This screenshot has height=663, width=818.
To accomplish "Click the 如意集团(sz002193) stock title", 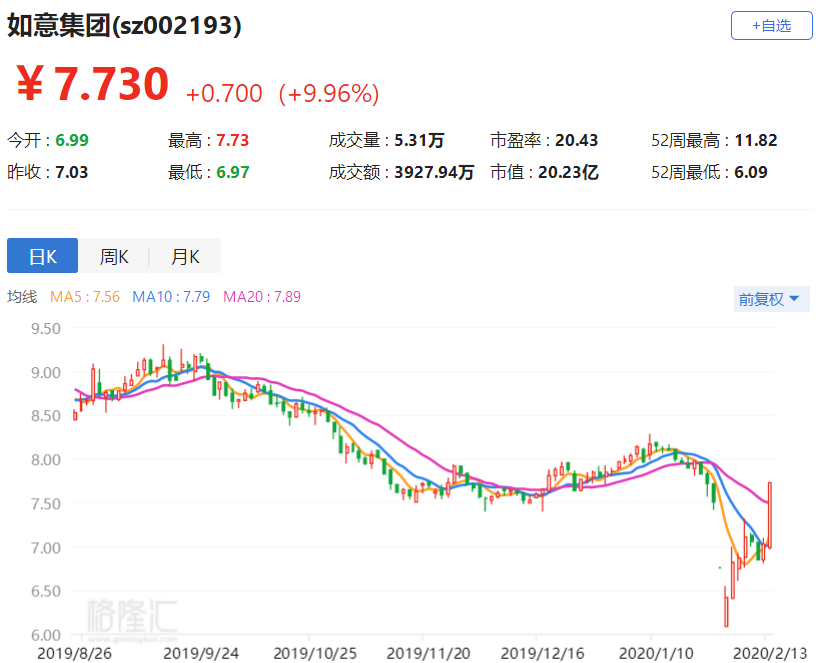I will [x=125, y=26].
